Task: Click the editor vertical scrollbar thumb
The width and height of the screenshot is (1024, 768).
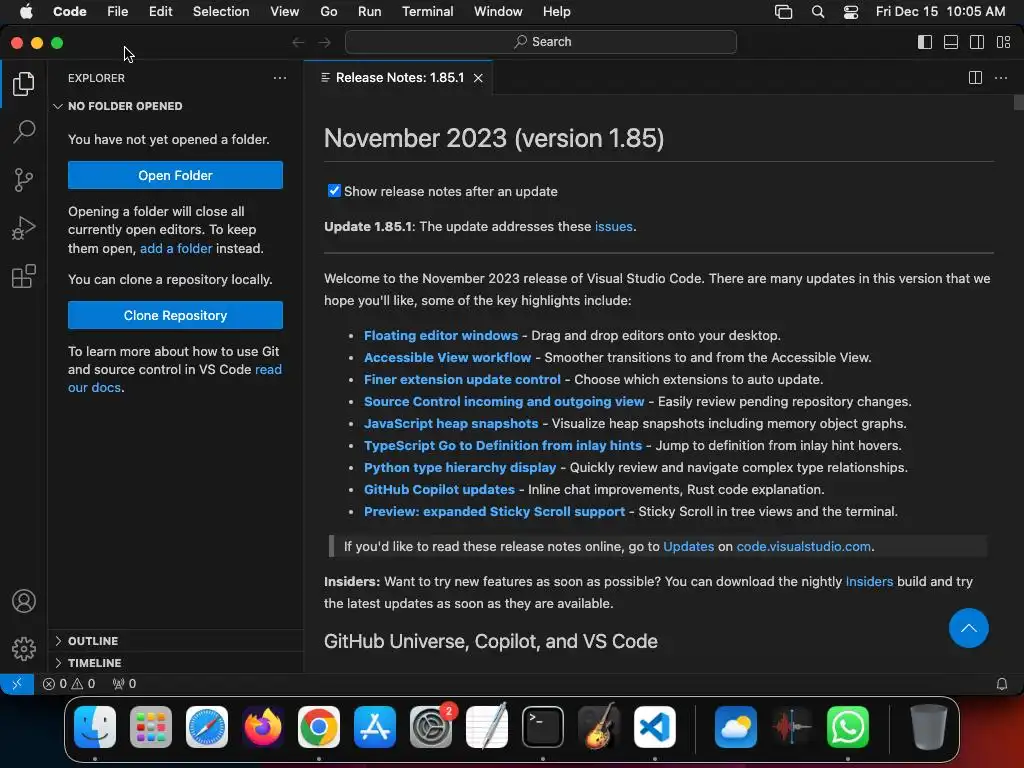Action: tap(1018, 103)
